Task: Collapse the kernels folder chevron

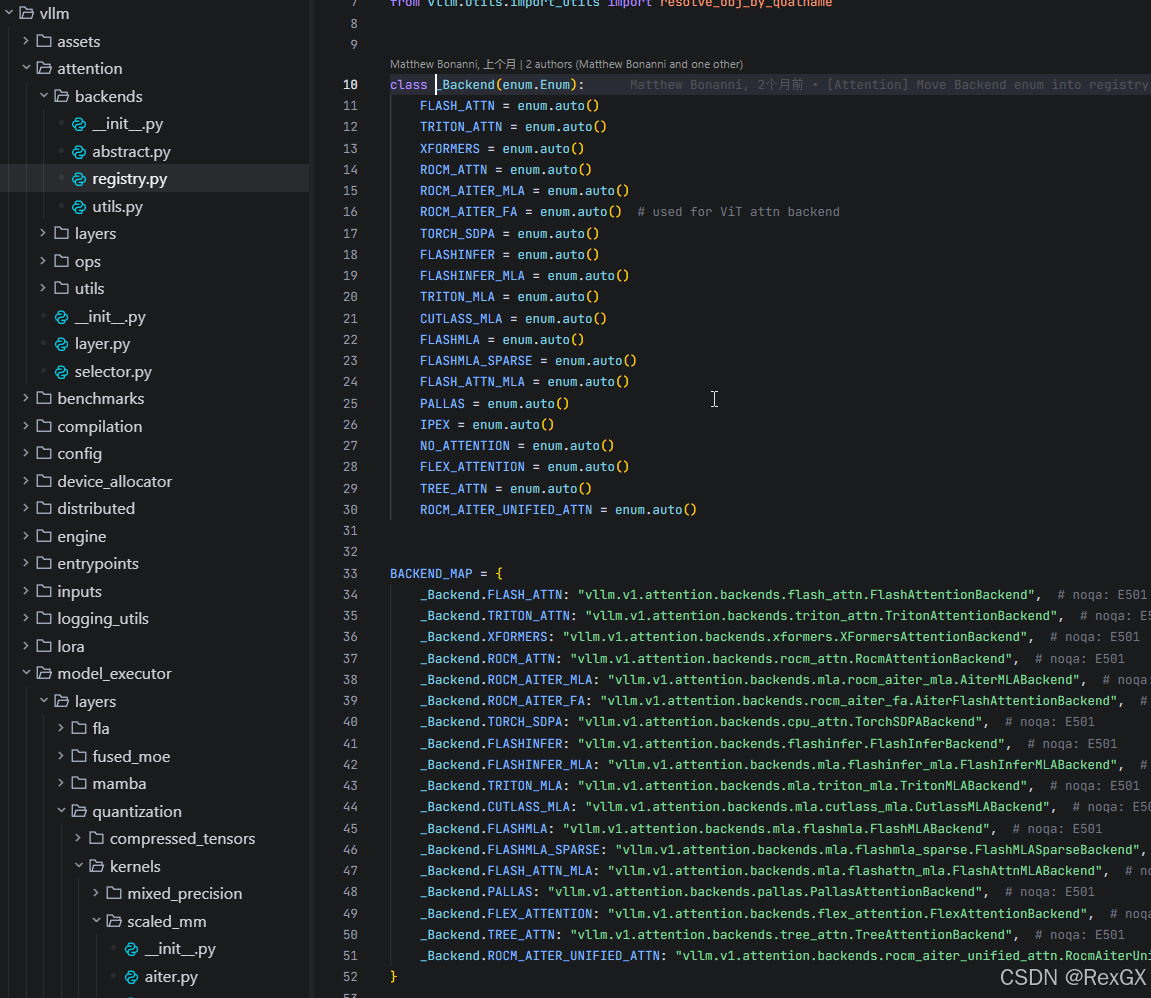Action: pyautogui.click(x=79, y=866)
